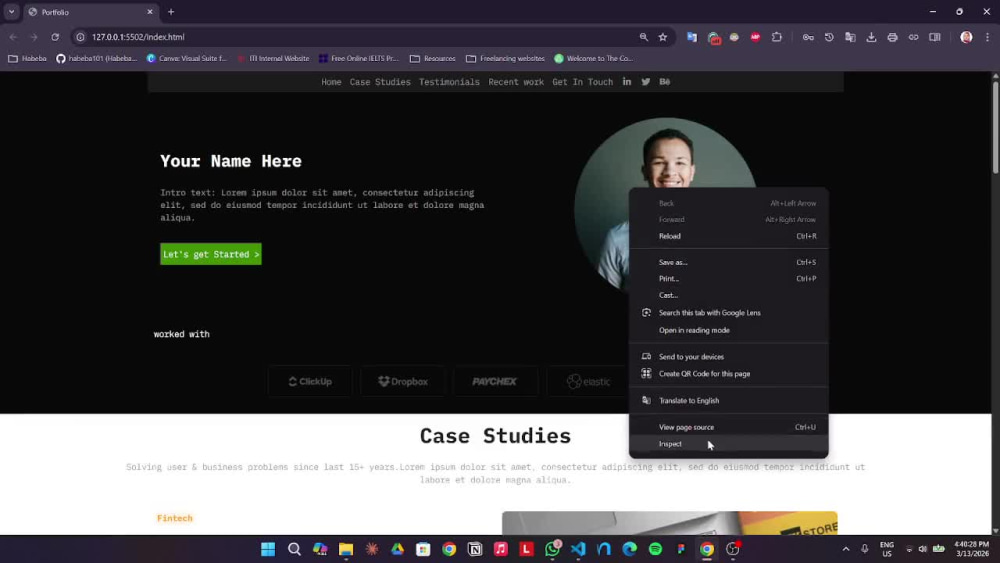
Task: Open Welcome to The Co... bookmark
Action: 593,58
